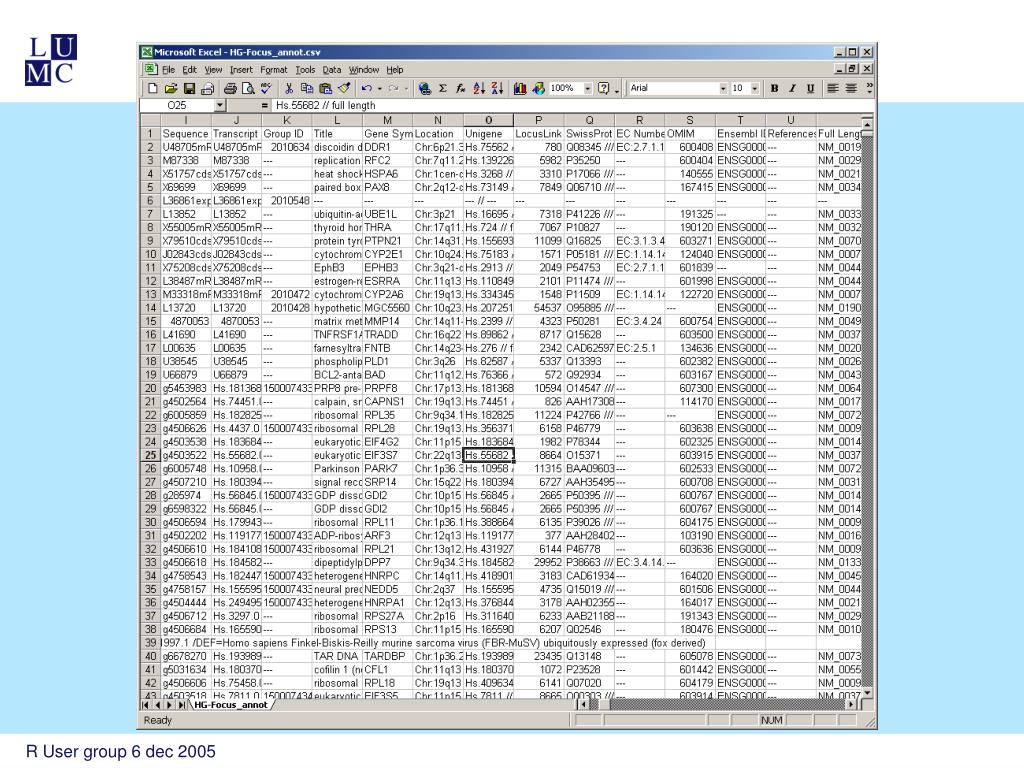The height and width of the screenshot is (768, 1024).
Task: Click the Select All corner button
Action: [151, 120]
